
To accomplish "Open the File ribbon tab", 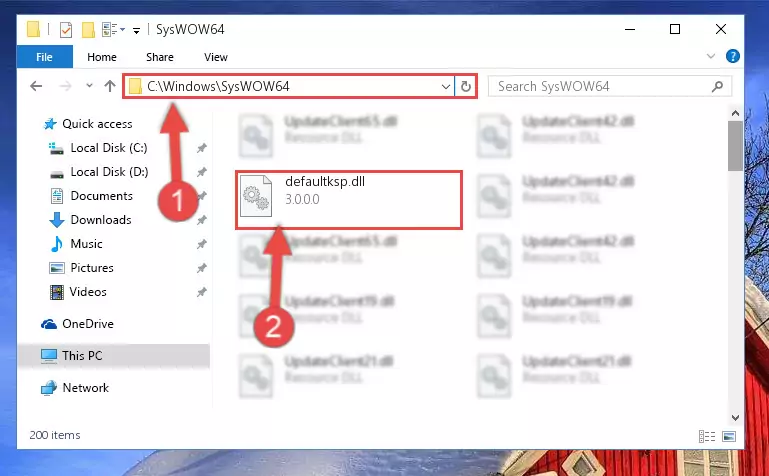I will coord(45,57).
